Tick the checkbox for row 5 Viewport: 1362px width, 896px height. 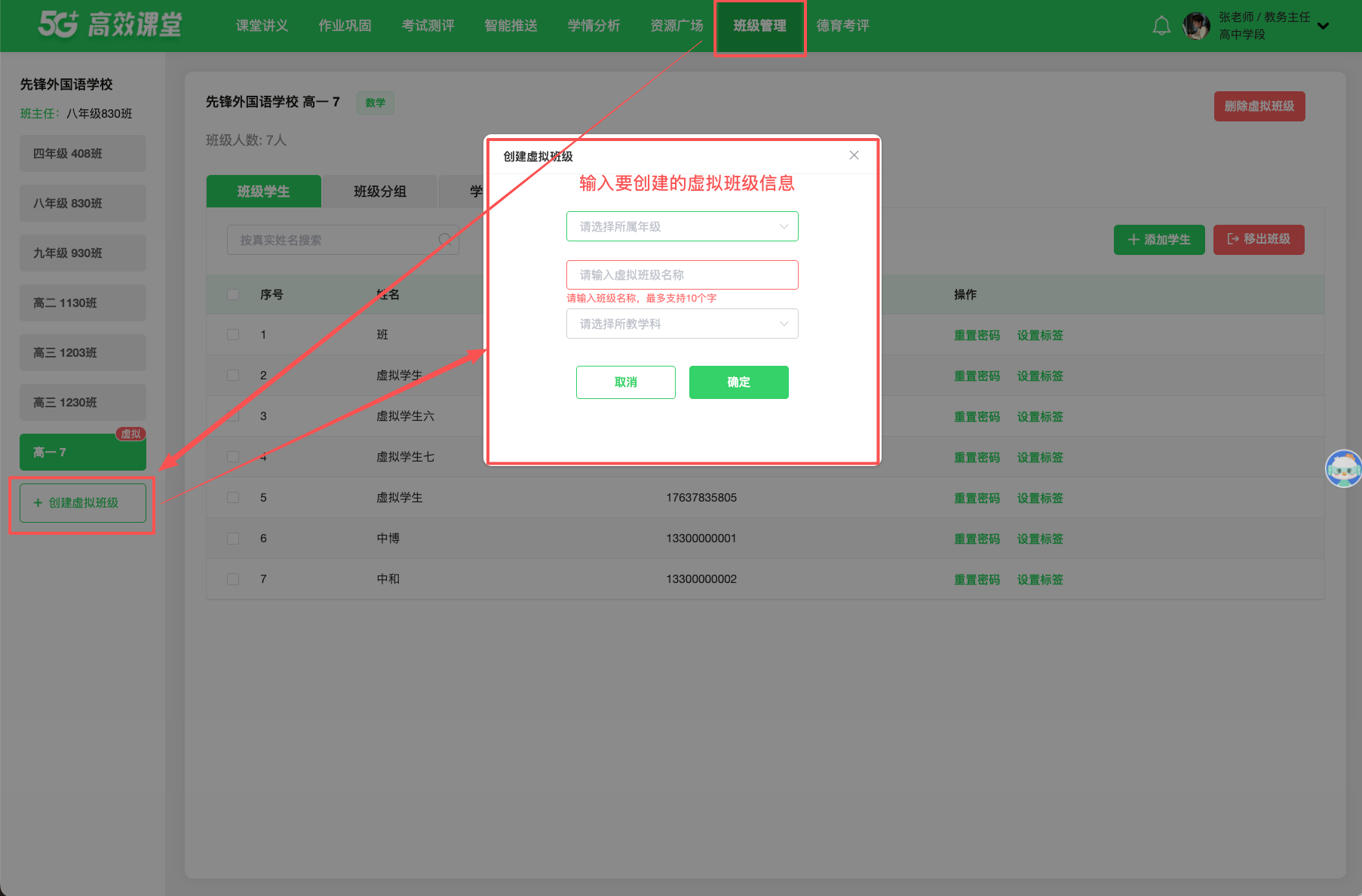click(x=233, y=498)
